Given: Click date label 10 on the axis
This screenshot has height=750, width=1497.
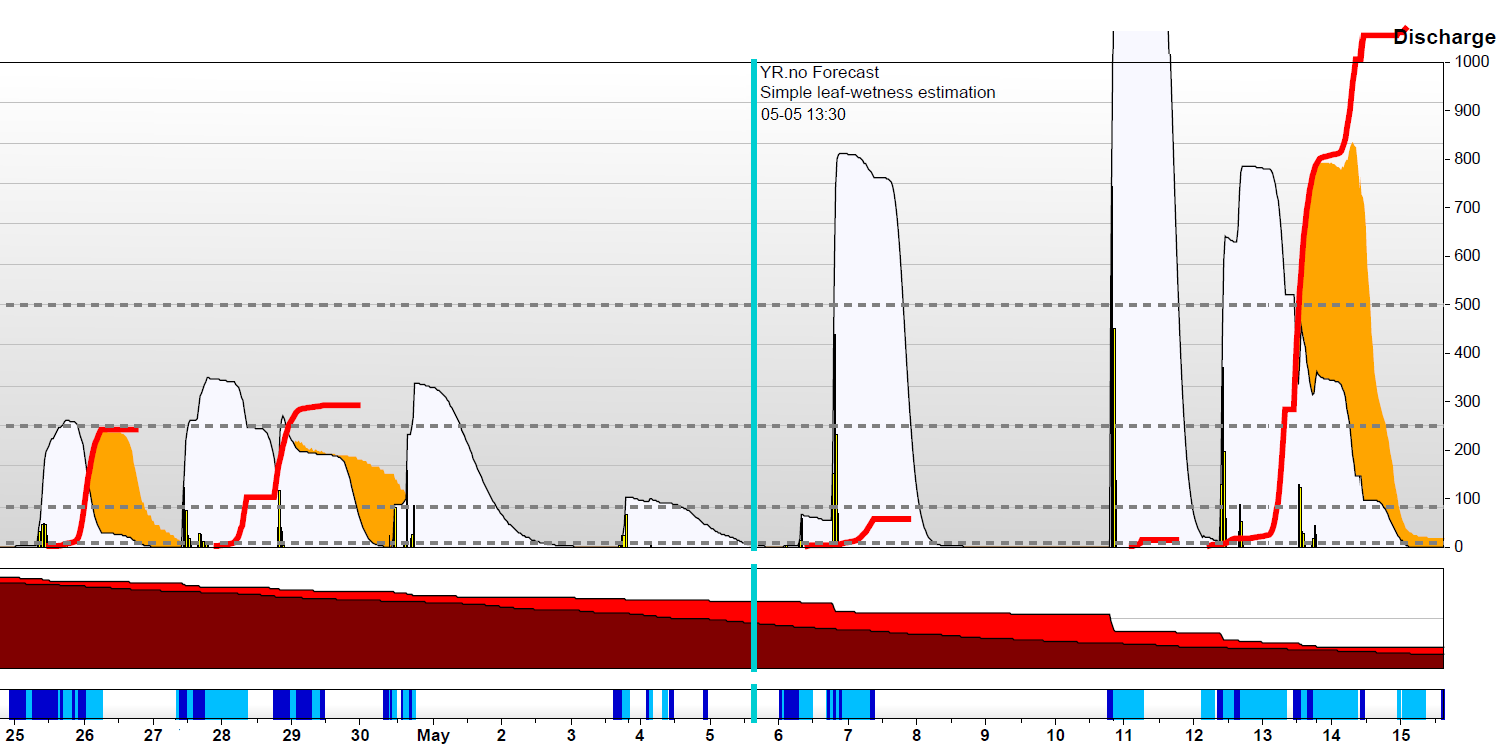Looking at the screenshot, I should (1055, 736).
